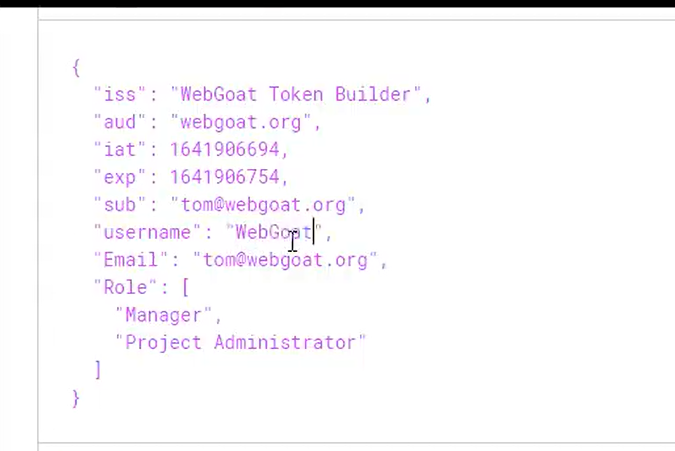Click the closing square bracket of Role array
This screenshot has width=675, height=451.
pos(98,370)
